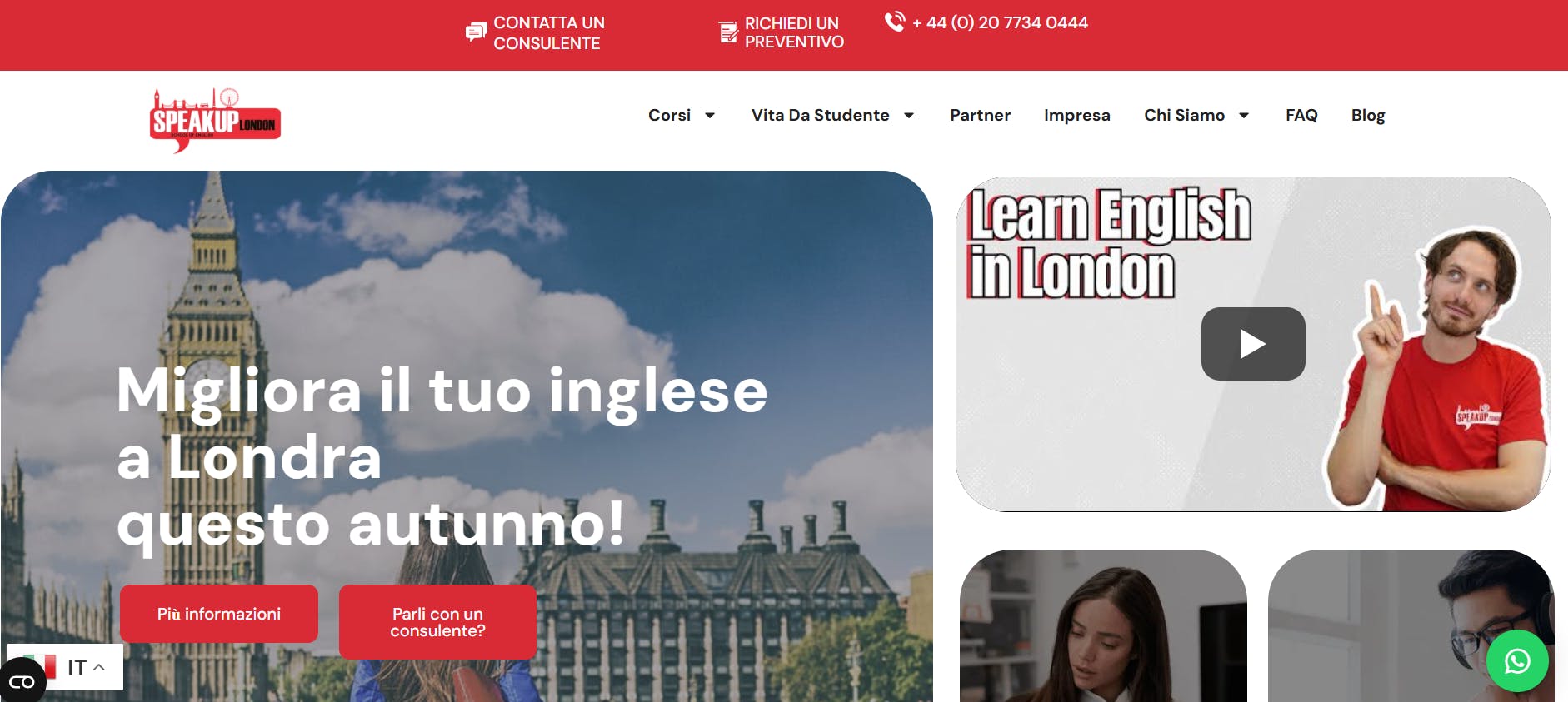Click Parli con un consulente button
1568x702 pixels.
coord(437,622)
